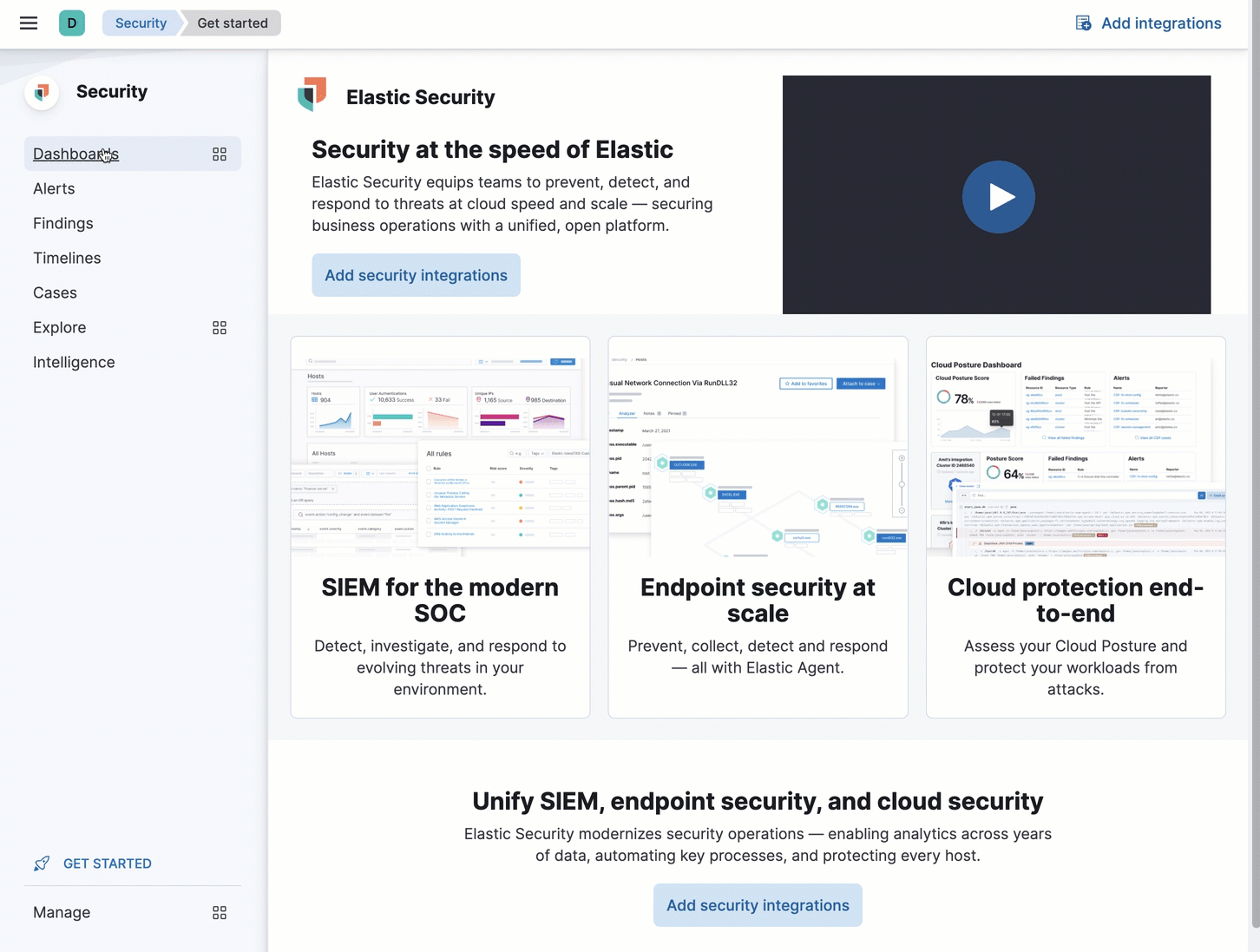Click the bottom Add security integrations button
The width and height of the screenshot is (1260, 952).
click(758, 905)
